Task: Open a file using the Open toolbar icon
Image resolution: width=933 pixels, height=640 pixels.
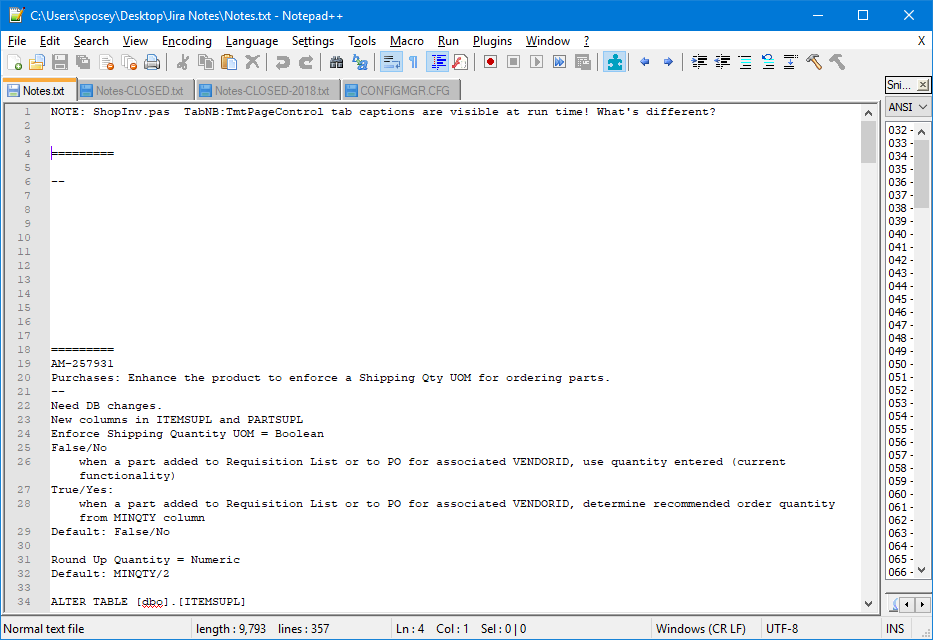Action: pos(37,62)
